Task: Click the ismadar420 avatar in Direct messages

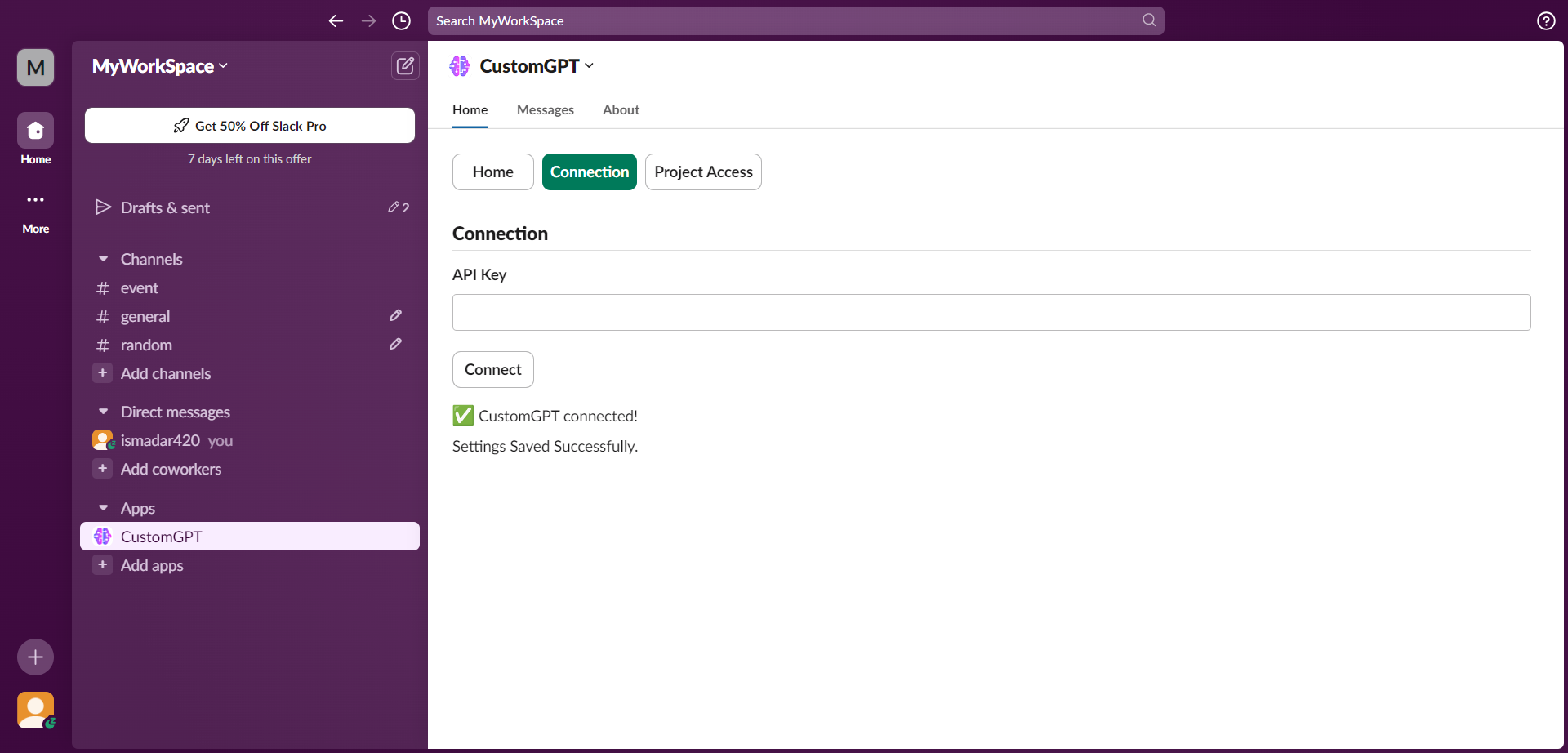Action: [x=103, y=440]
